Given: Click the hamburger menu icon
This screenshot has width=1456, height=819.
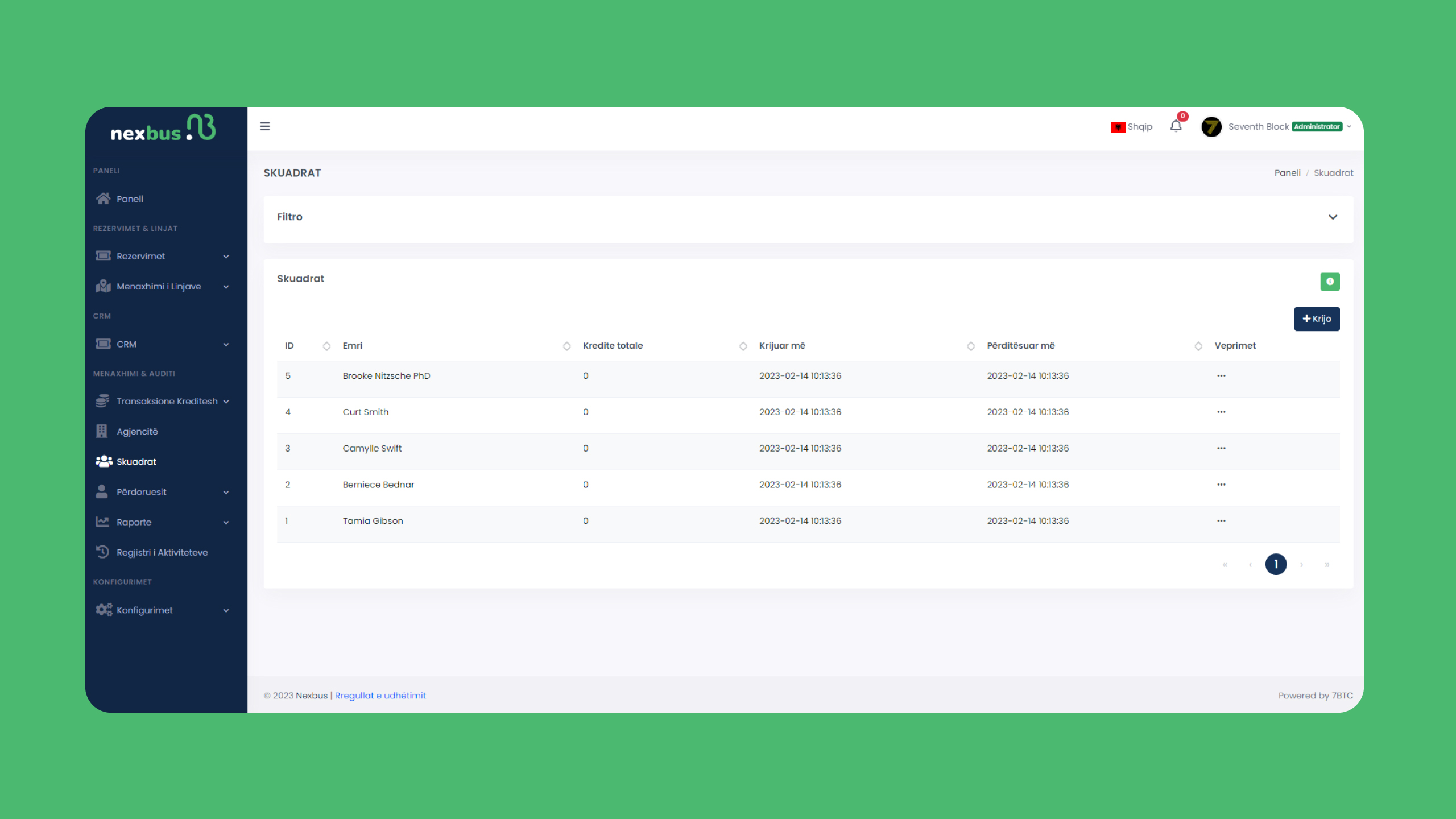Looking at the screenshot, I should pyautogui.click(x=265, y=126).
